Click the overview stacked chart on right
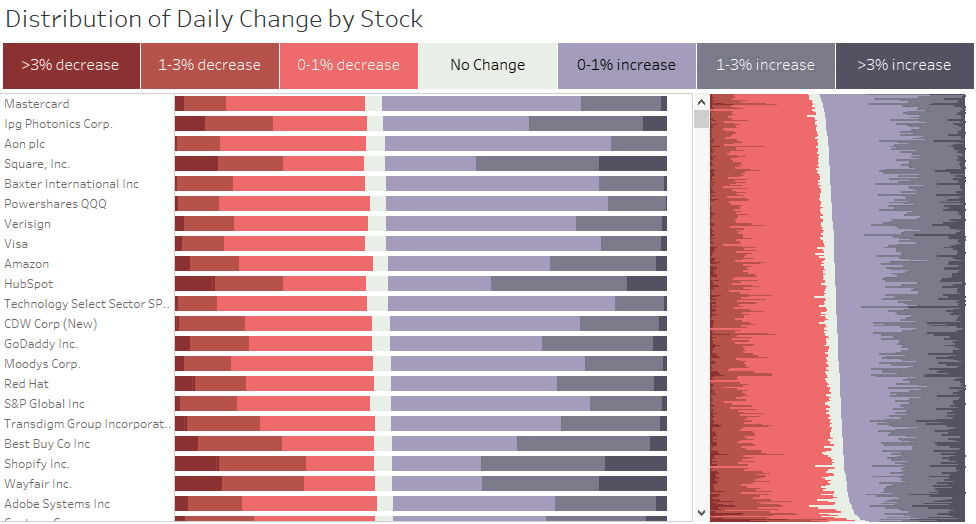 click(x=837, y=307)
